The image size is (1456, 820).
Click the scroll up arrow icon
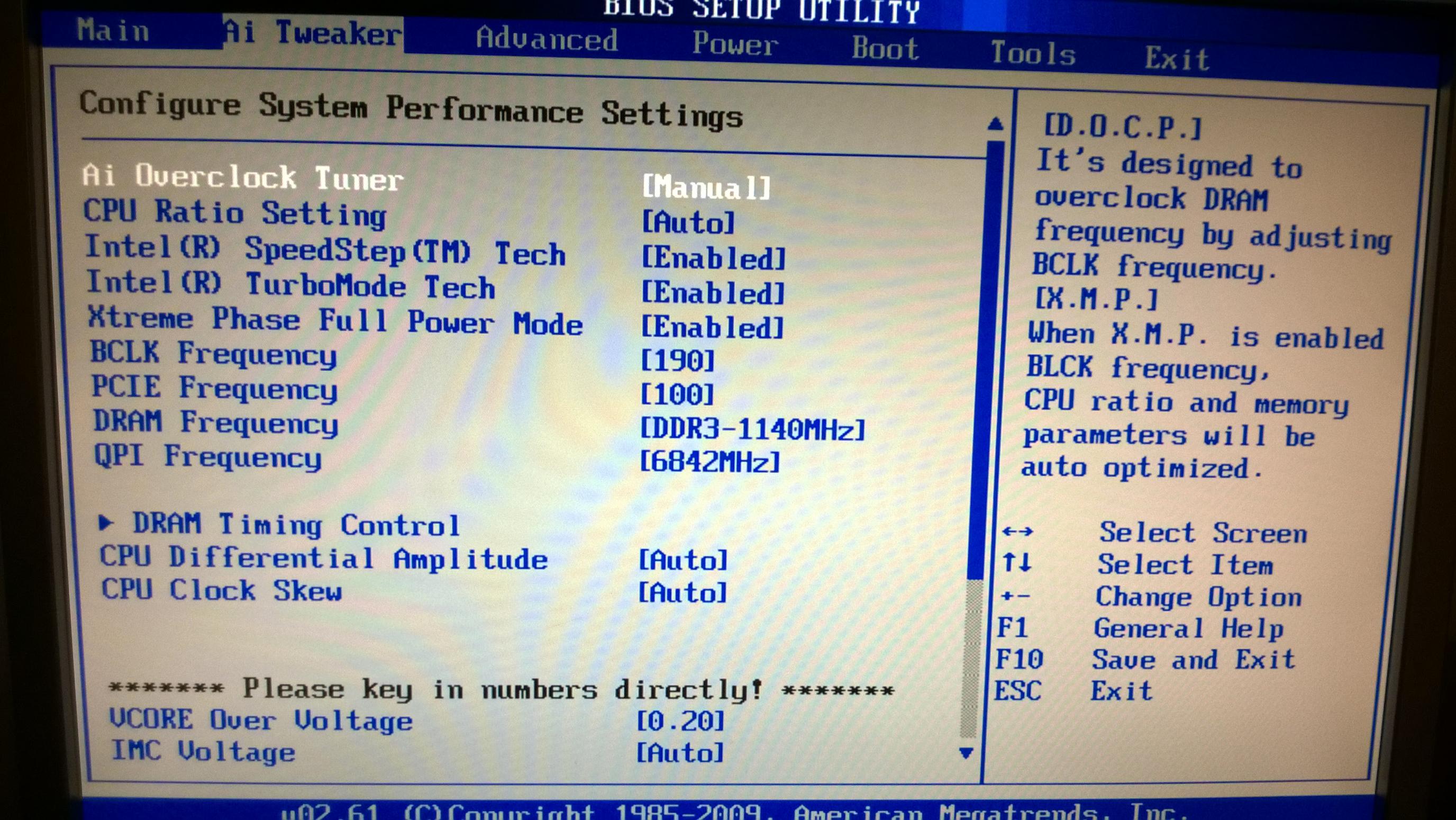coord(996,124)
